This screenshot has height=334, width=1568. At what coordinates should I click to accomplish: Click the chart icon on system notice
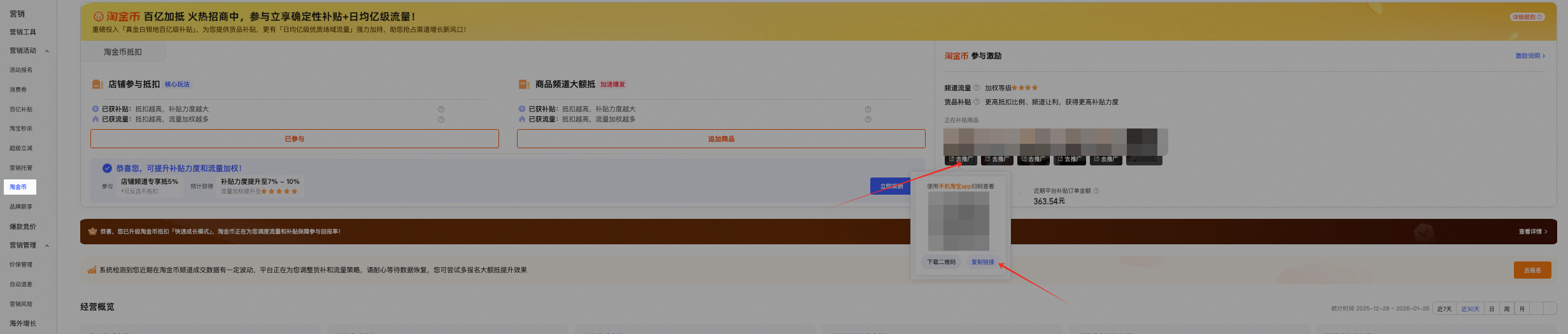coord(92,270)
